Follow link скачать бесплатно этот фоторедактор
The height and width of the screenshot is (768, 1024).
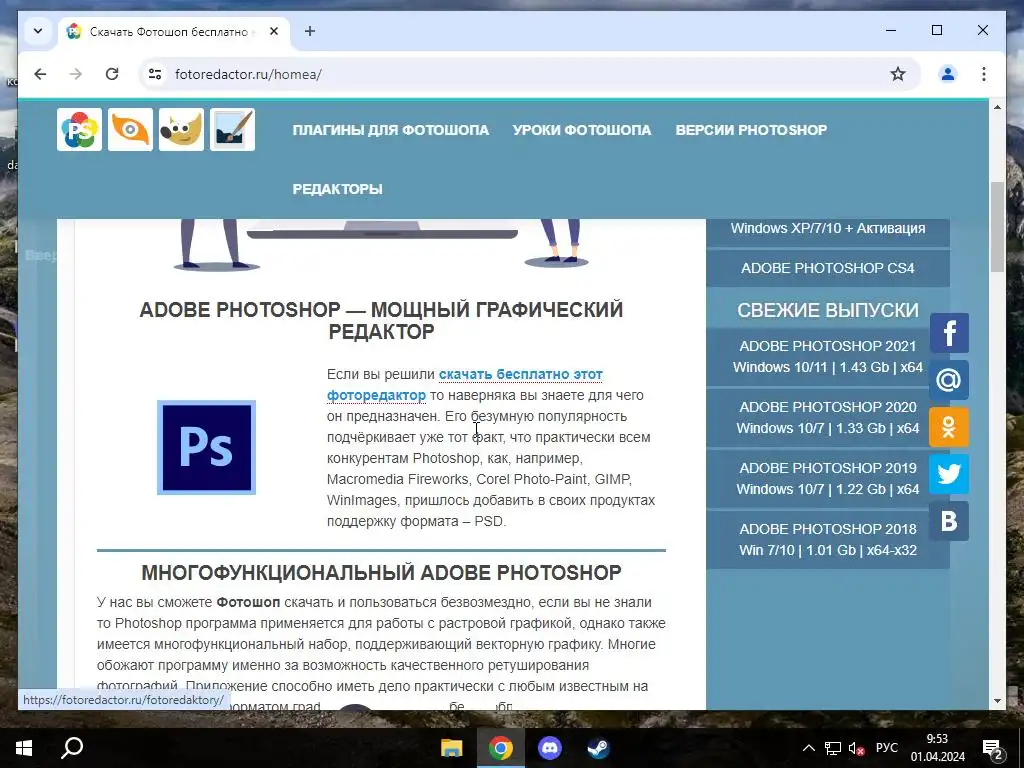[464, 385]
